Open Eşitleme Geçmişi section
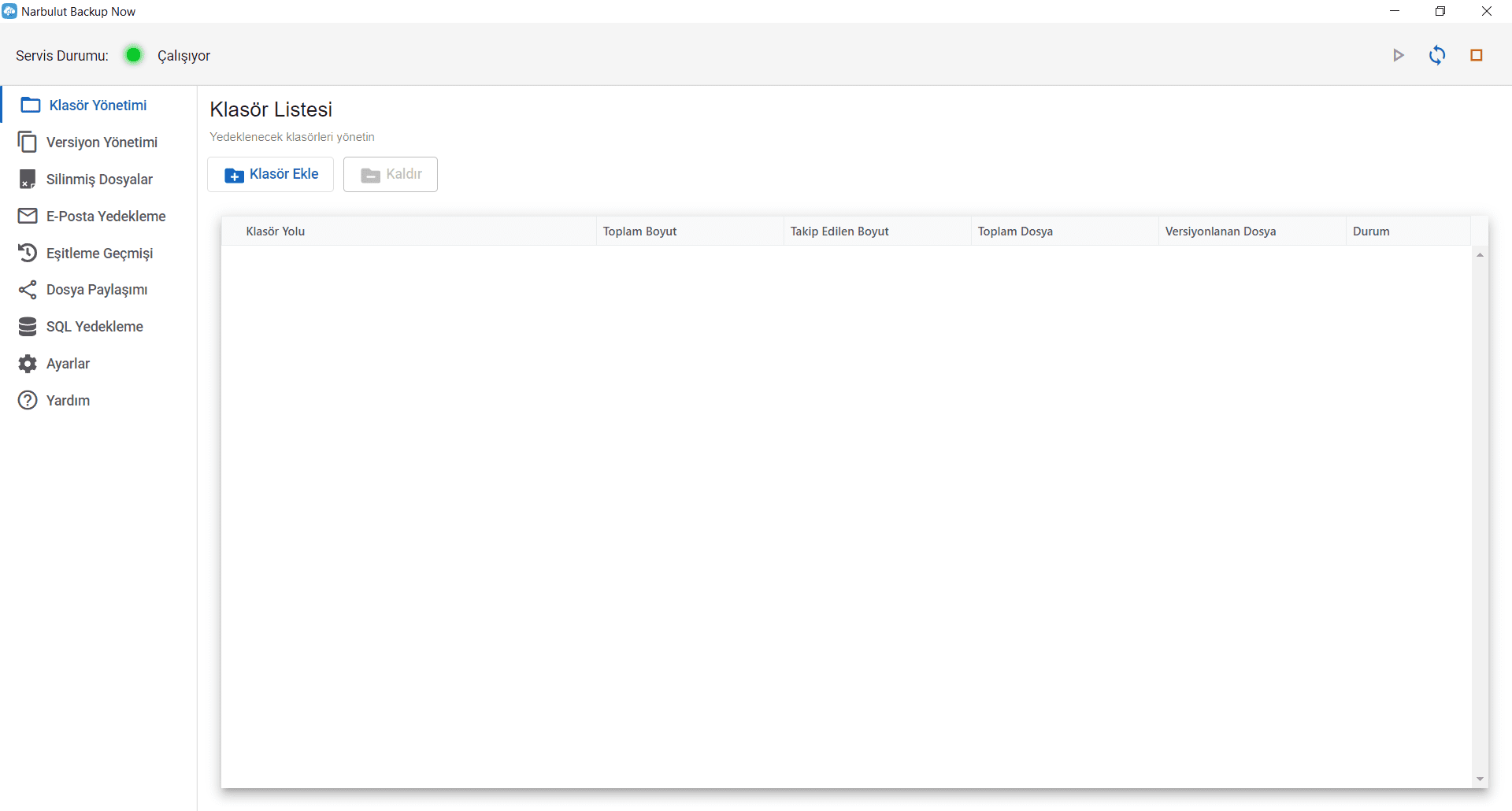This screenshot has height=811, width=1512. click(98, 253)
